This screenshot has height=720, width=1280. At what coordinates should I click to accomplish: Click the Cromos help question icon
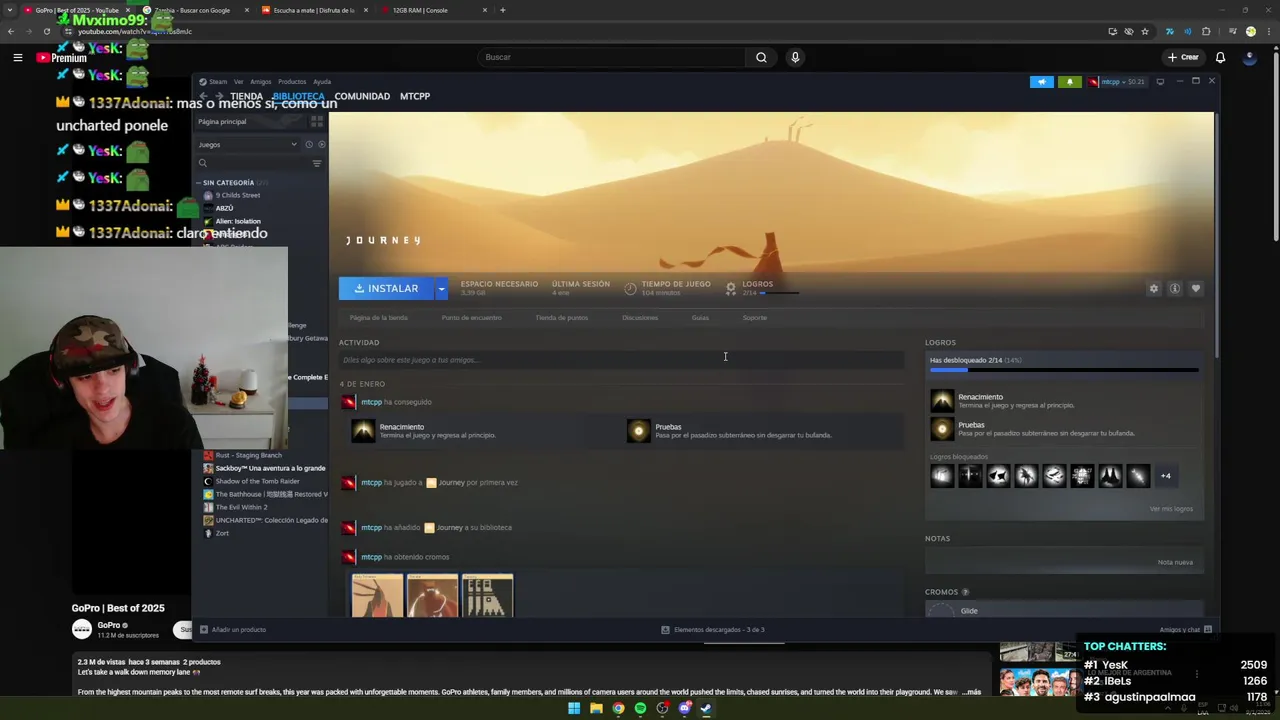click(965, 592)
